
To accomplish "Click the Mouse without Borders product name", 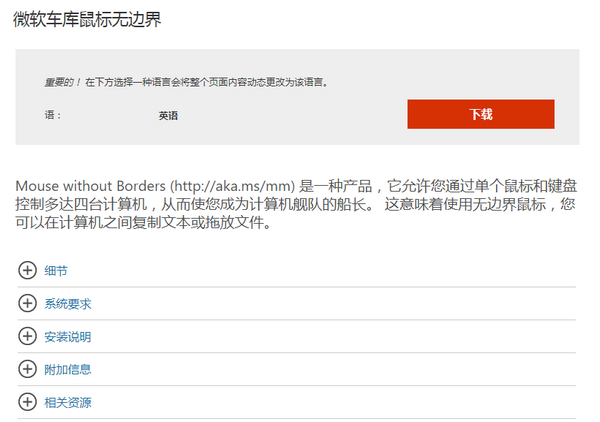I will click(x=90, y=186).
